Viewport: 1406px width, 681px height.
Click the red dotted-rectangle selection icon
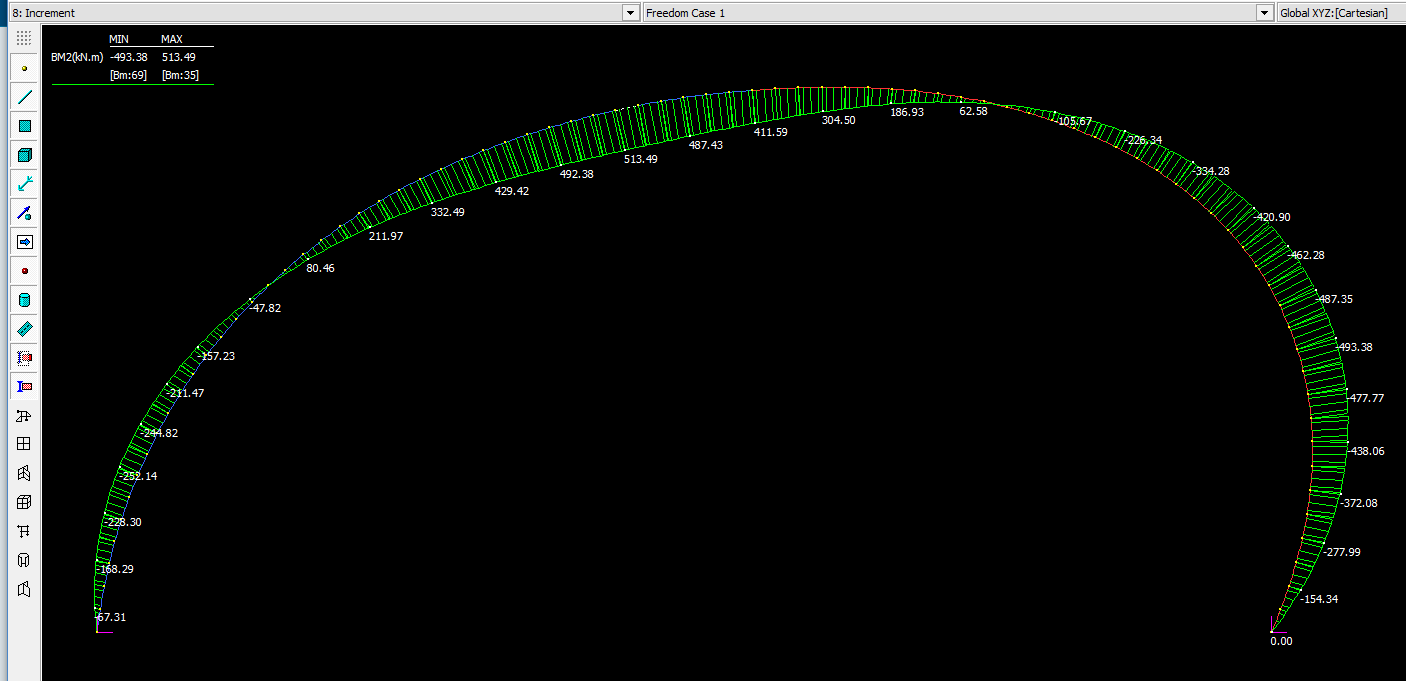(25, 357)
